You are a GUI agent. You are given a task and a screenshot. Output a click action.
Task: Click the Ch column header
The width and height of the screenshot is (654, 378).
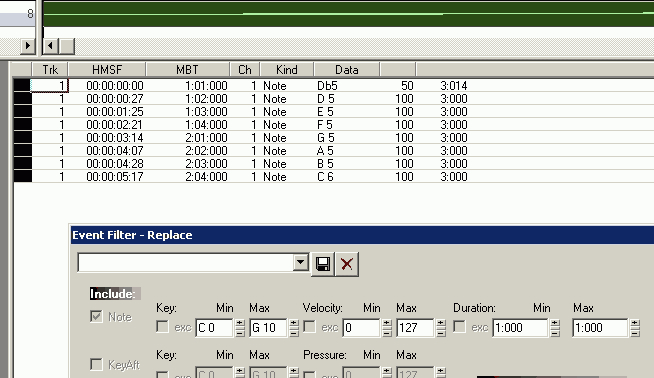[245, 70]
